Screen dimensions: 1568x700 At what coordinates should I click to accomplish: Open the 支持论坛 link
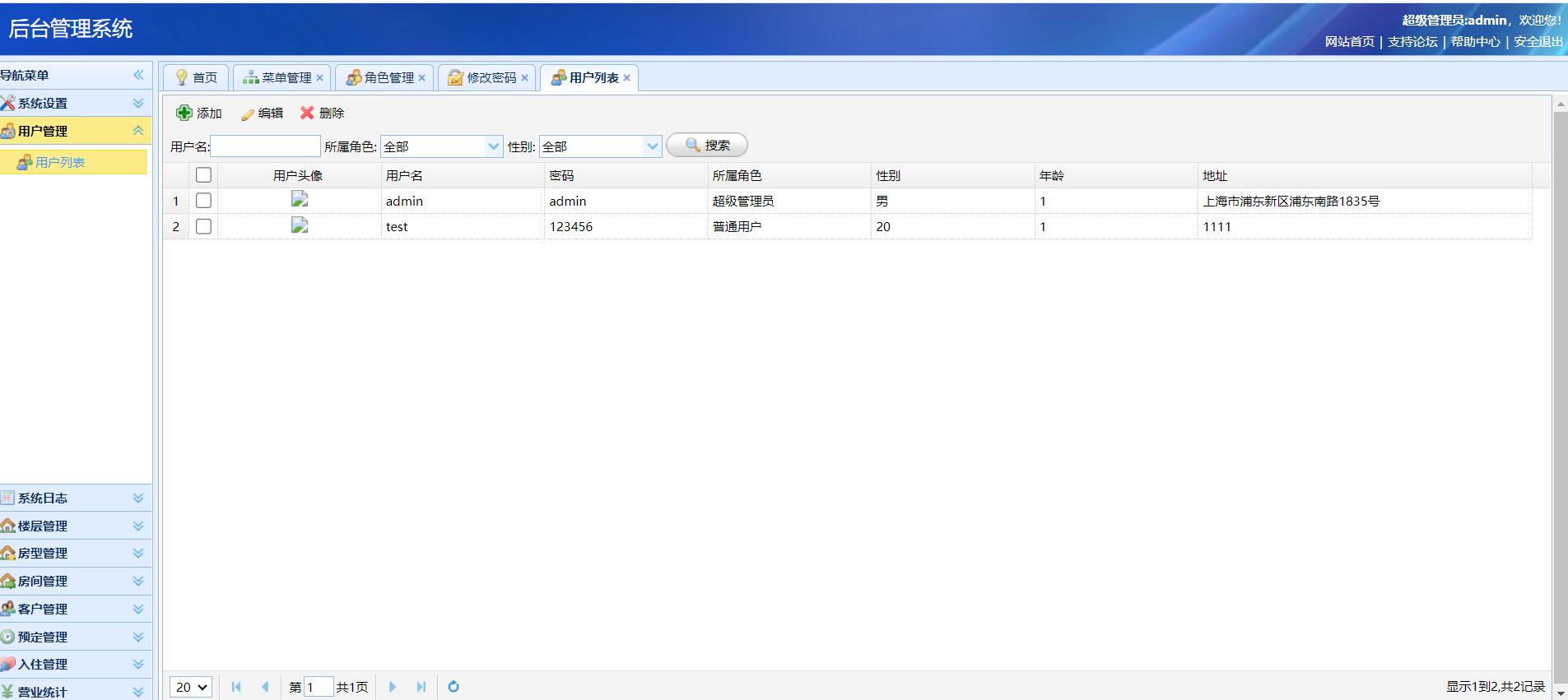[1412, 41]
